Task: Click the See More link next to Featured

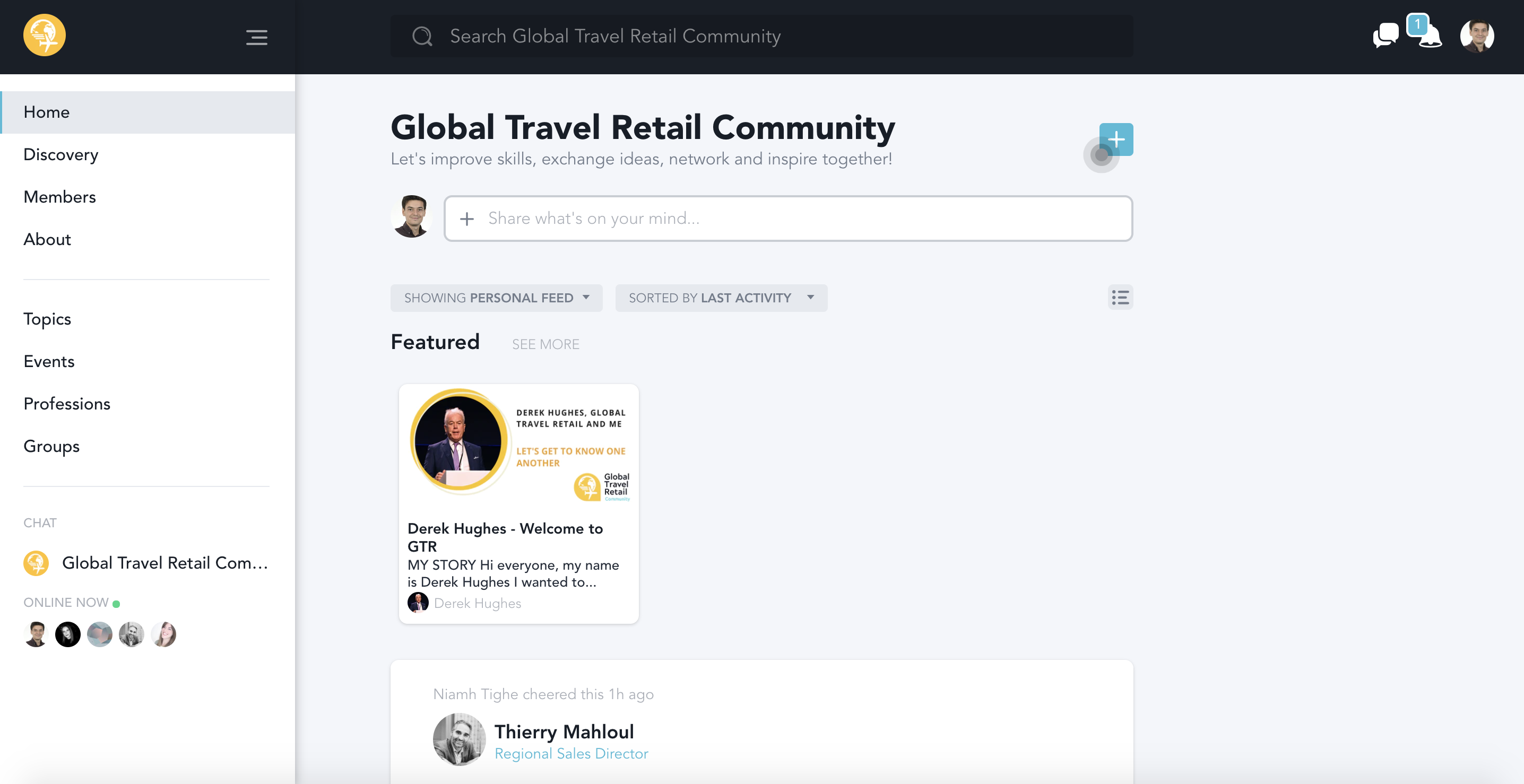Action: (x=545, y=344)
